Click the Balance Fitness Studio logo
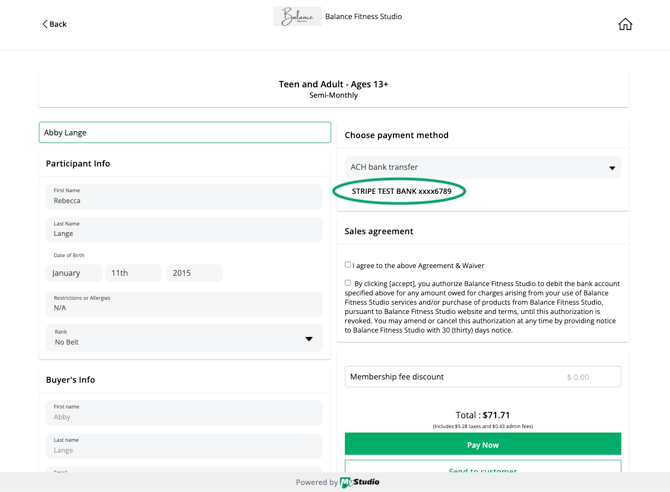670x492 pixels. 297,17
